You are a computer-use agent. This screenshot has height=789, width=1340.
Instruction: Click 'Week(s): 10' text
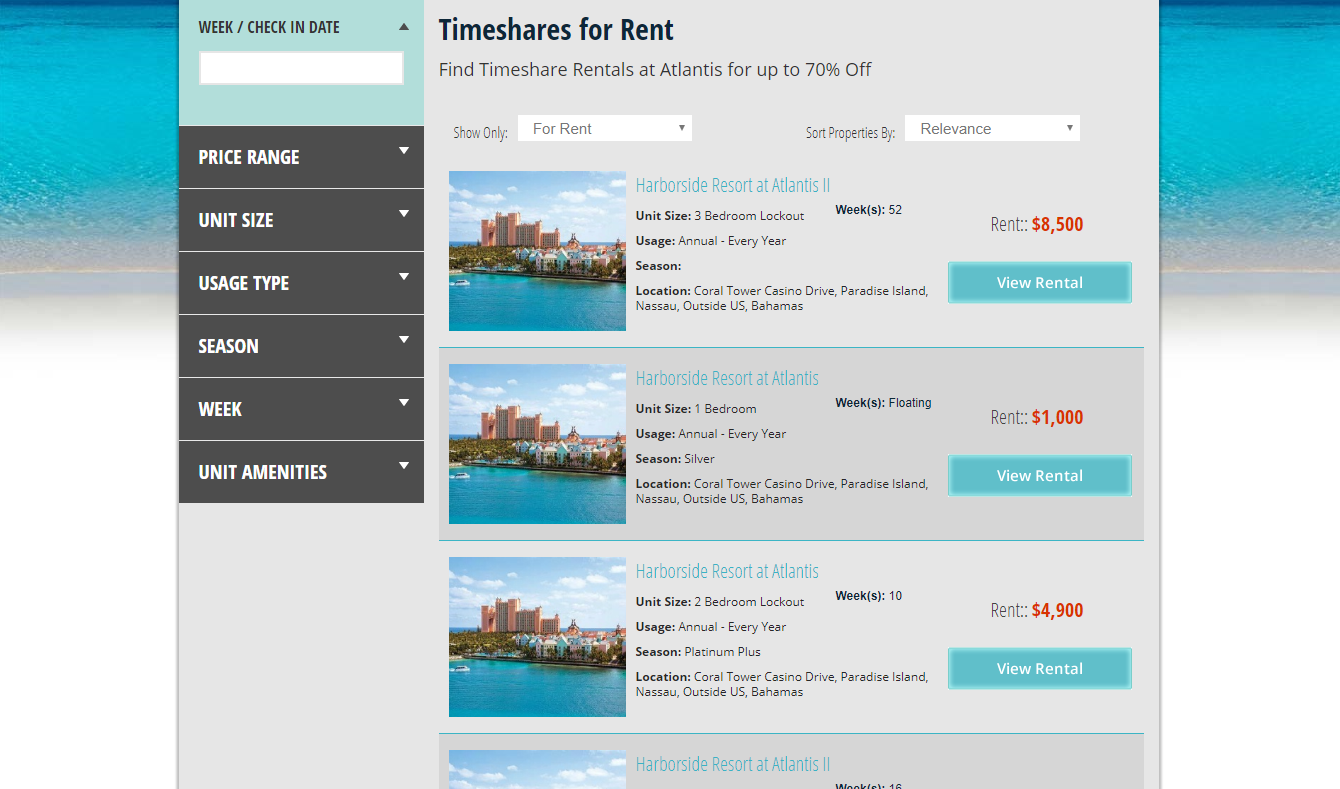pyautogui.click(x=868, y=596)
